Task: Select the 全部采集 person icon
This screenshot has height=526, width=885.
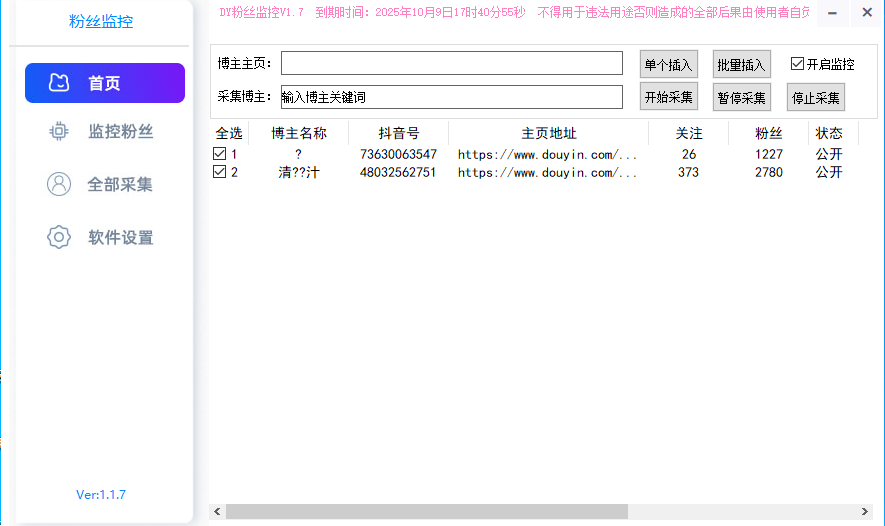Action: 59,185
